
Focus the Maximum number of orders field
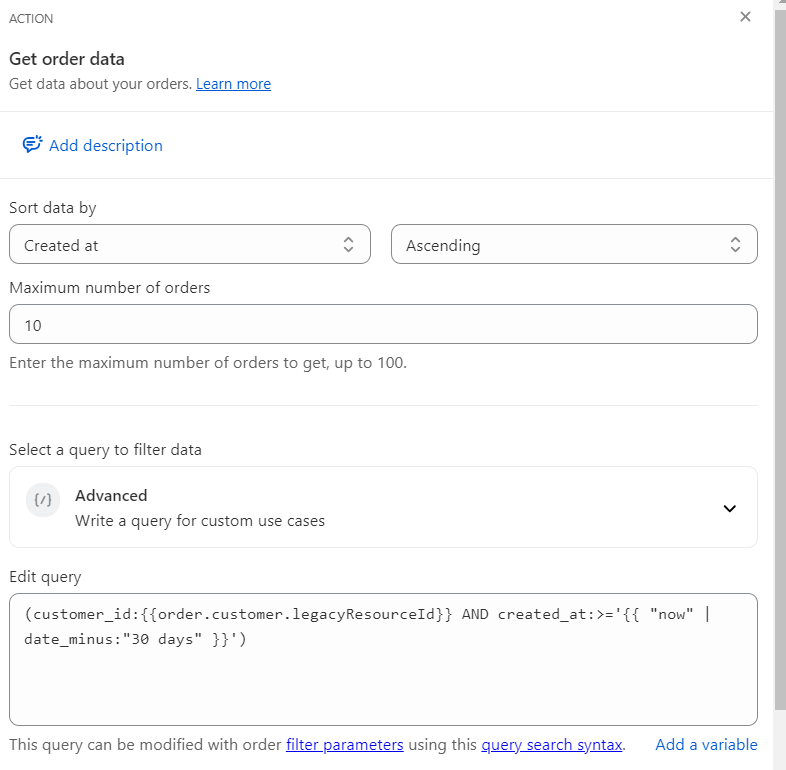click(x=383, y=325)
